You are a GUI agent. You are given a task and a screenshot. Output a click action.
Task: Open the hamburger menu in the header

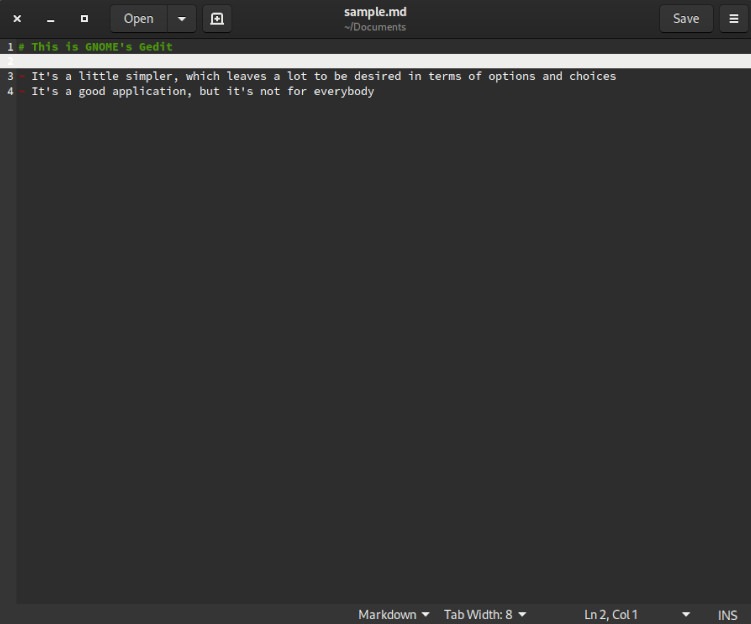[733, 18]
